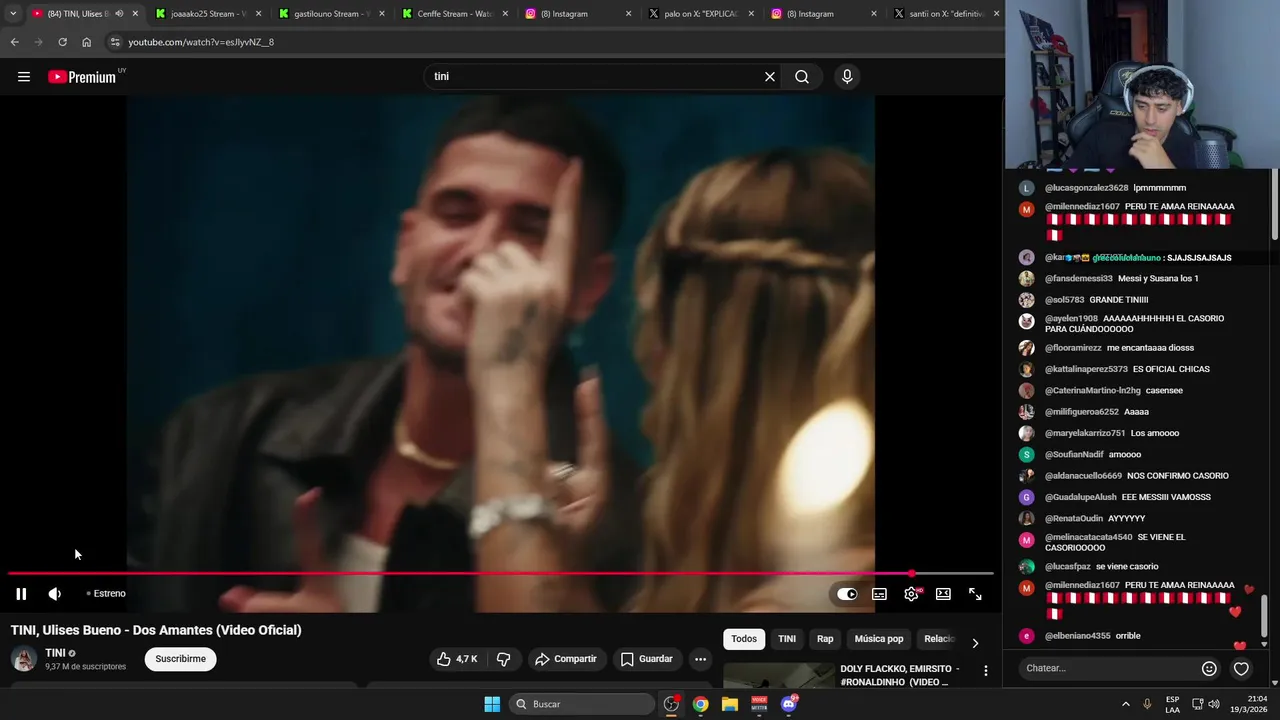Open Voicemeeter from the taskbar
The image size is (1280, 720).
point(759,704)
